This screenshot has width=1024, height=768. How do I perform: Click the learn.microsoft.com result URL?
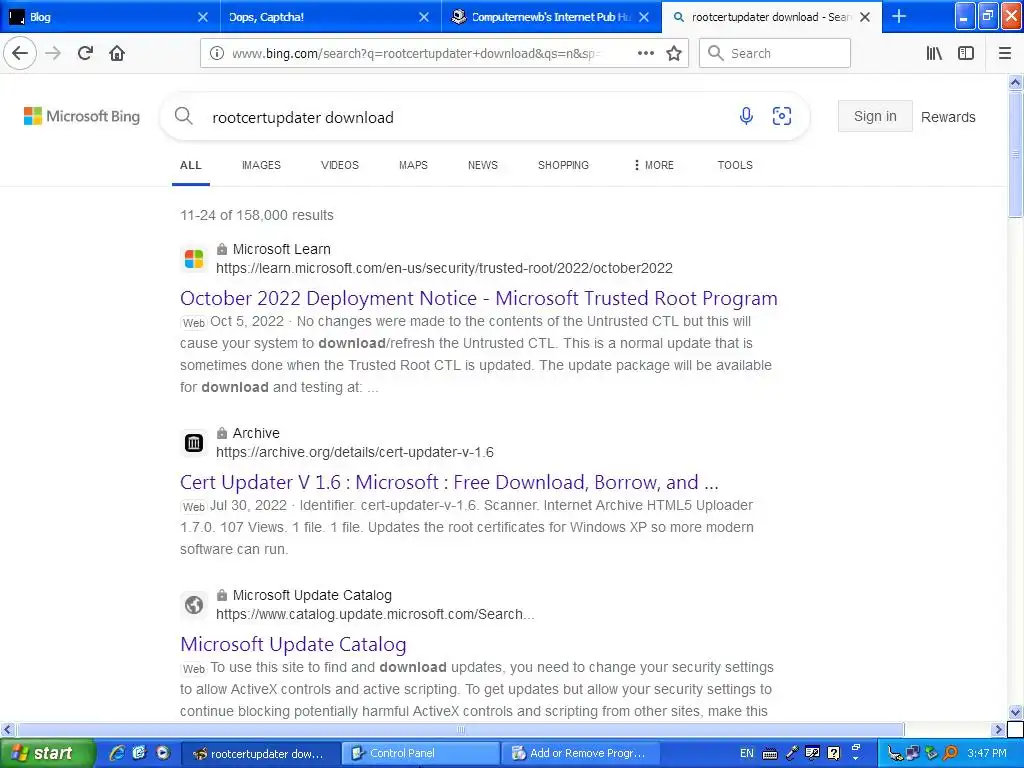(x=444, y=268)
